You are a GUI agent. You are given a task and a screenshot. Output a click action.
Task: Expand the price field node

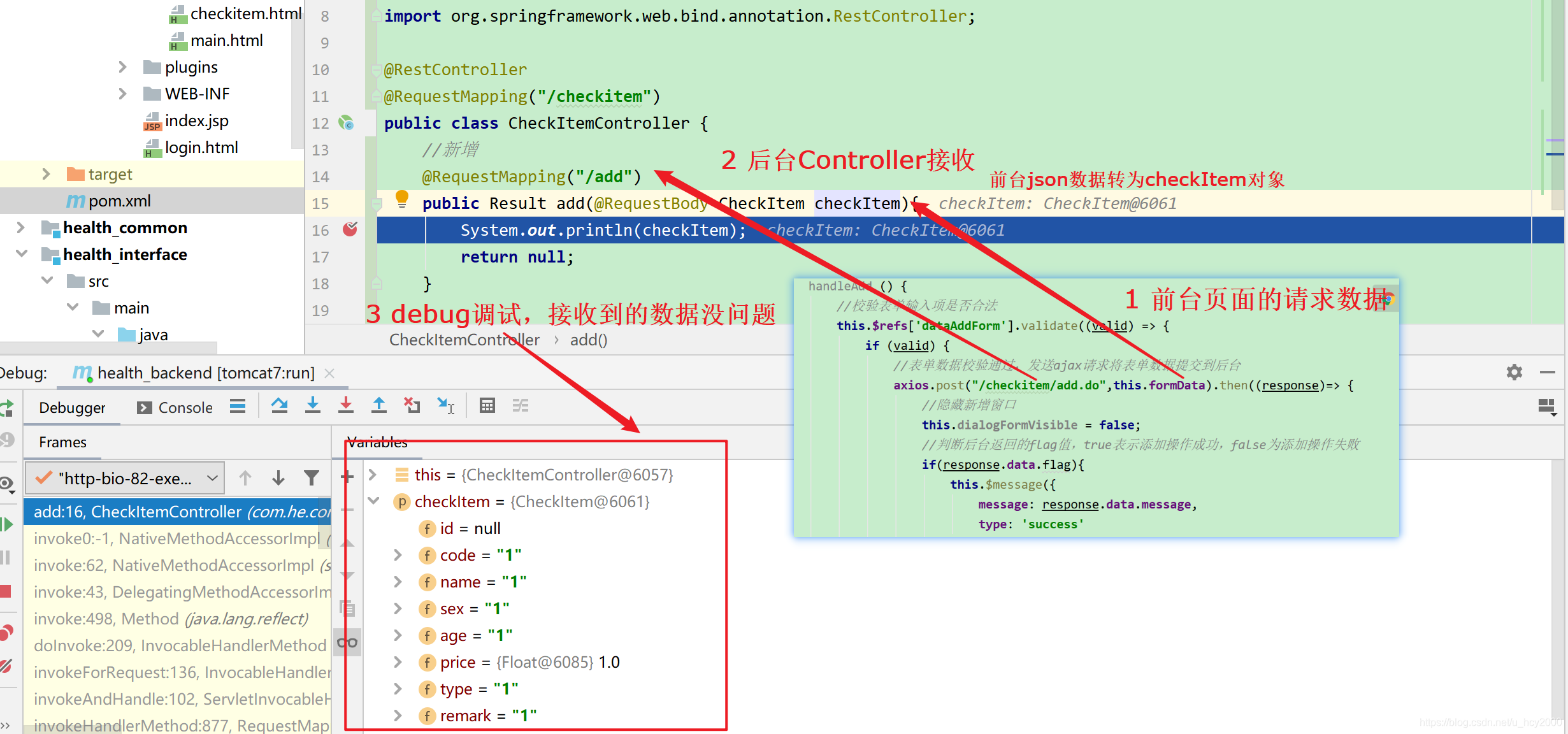(x=398, y=662)
